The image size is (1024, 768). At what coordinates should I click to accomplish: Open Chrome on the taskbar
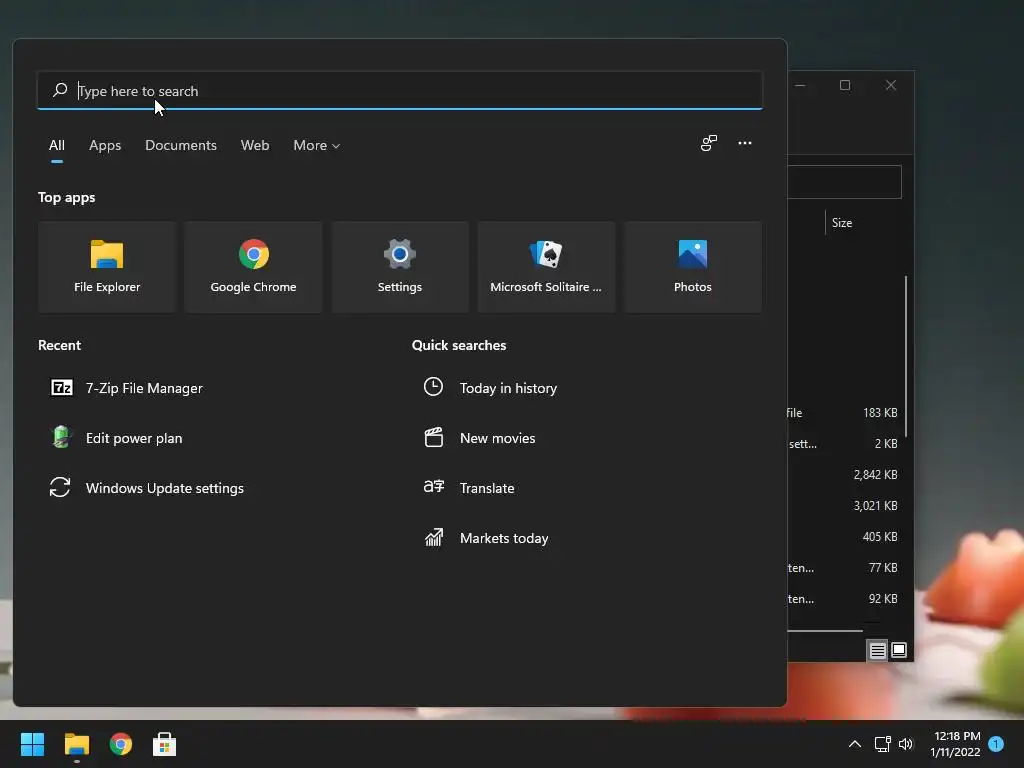tap(121, 744)
